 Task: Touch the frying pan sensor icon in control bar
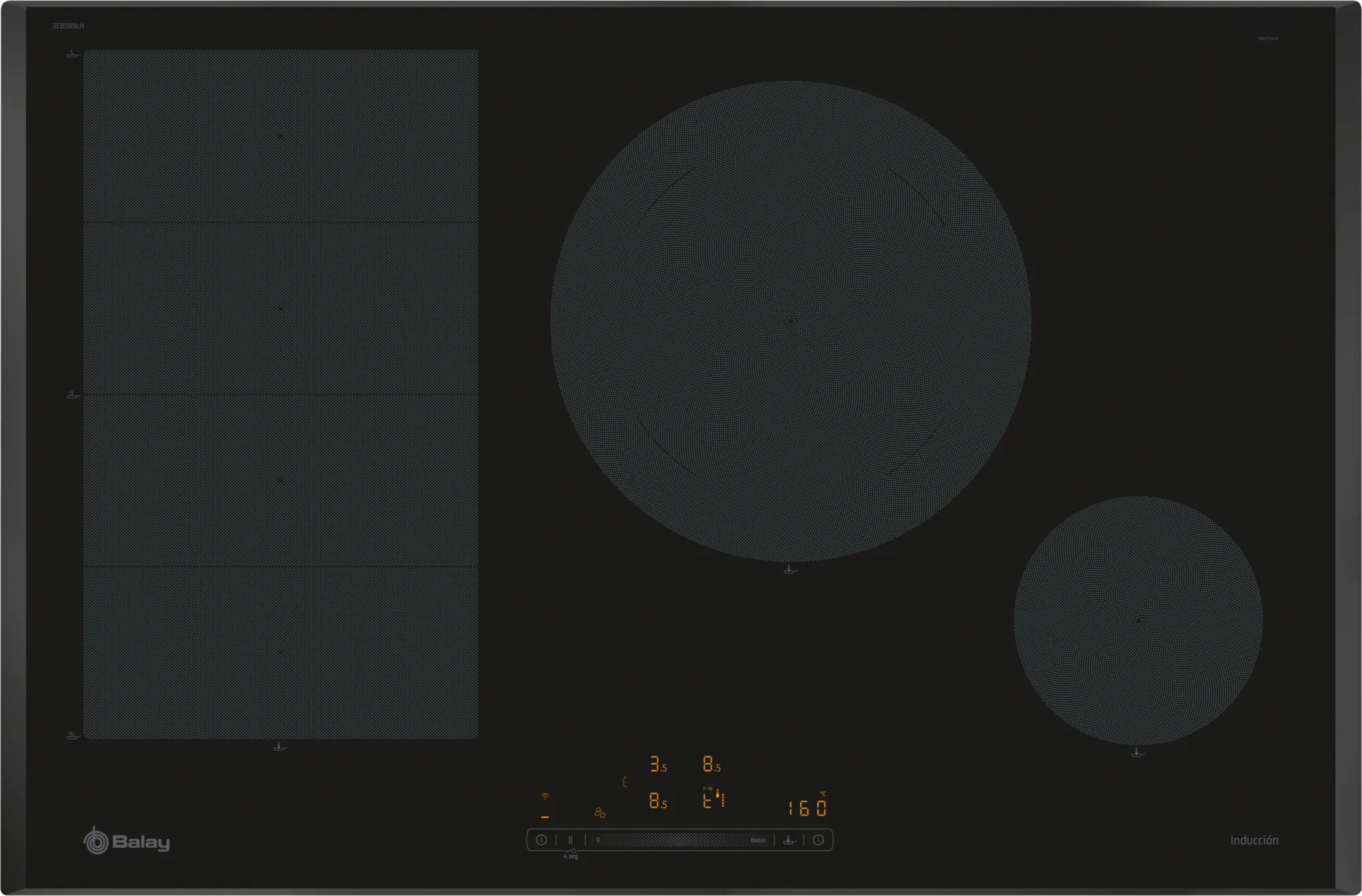789,840
